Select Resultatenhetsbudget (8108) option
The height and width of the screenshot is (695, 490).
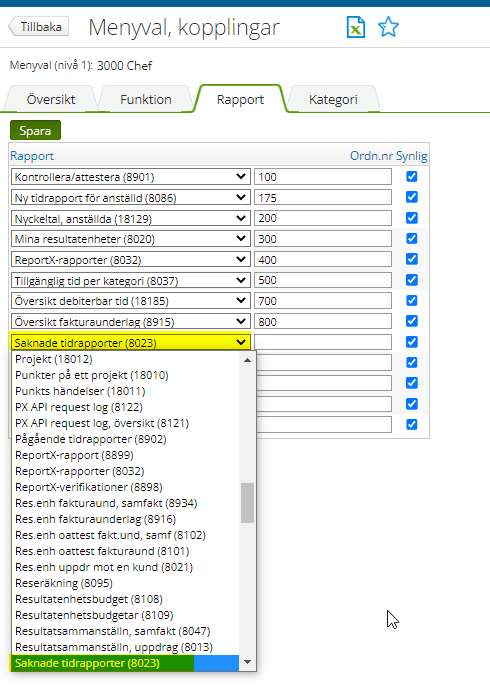tap(125, 599)
